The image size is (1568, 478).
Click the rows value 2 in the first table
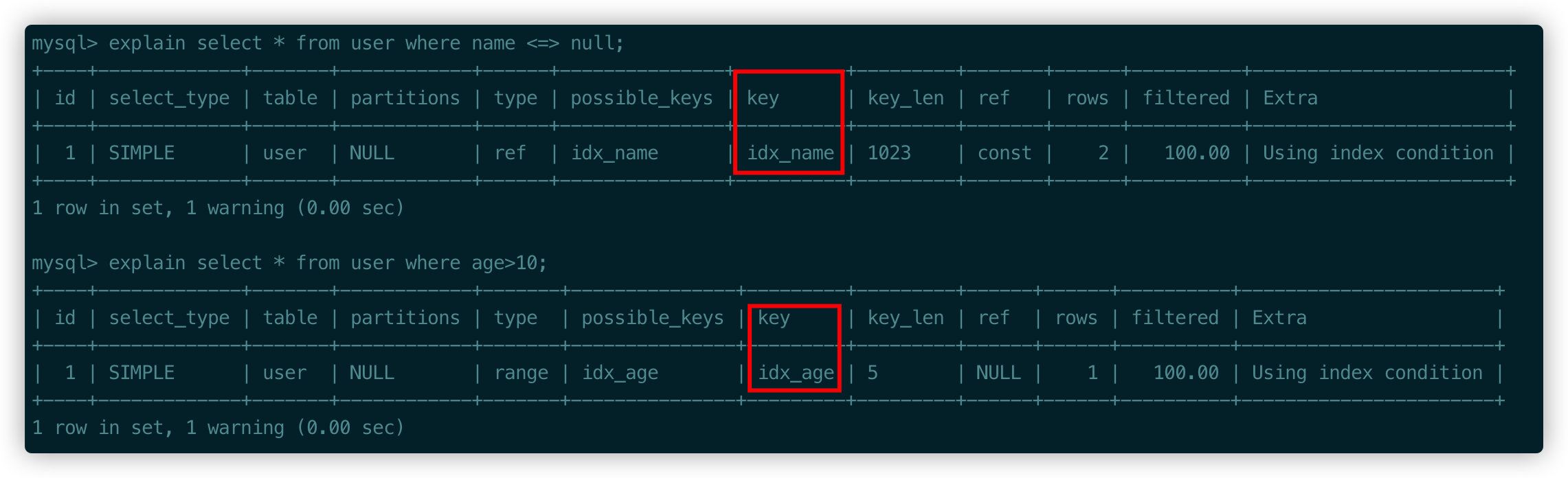click(1103, 153)
